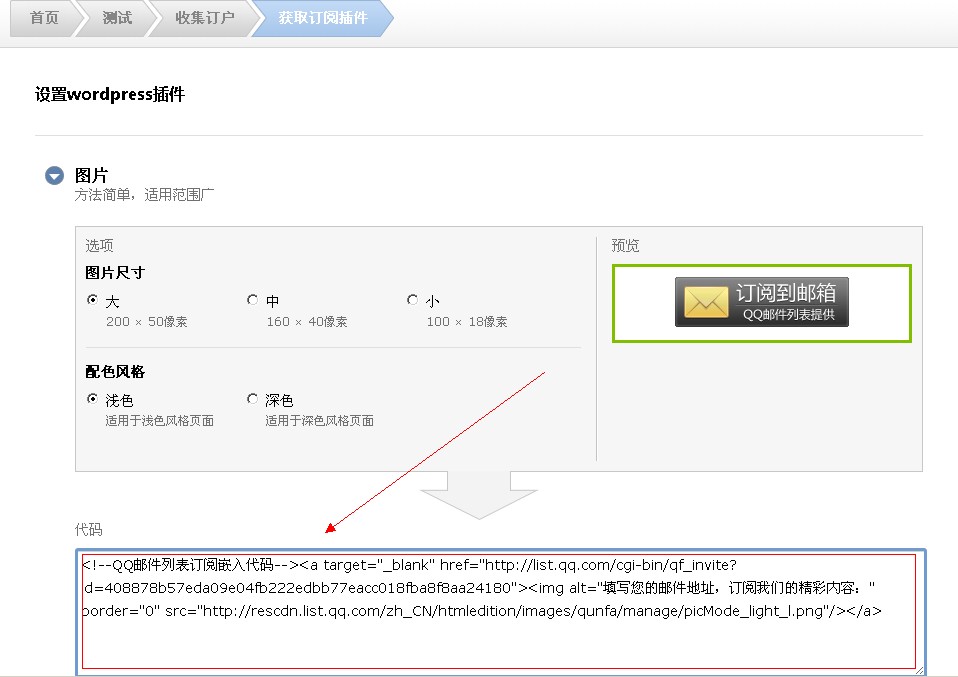This screenshot has height=677, width=958.
Task: Click the 代码 label
Action: point(89,529)
